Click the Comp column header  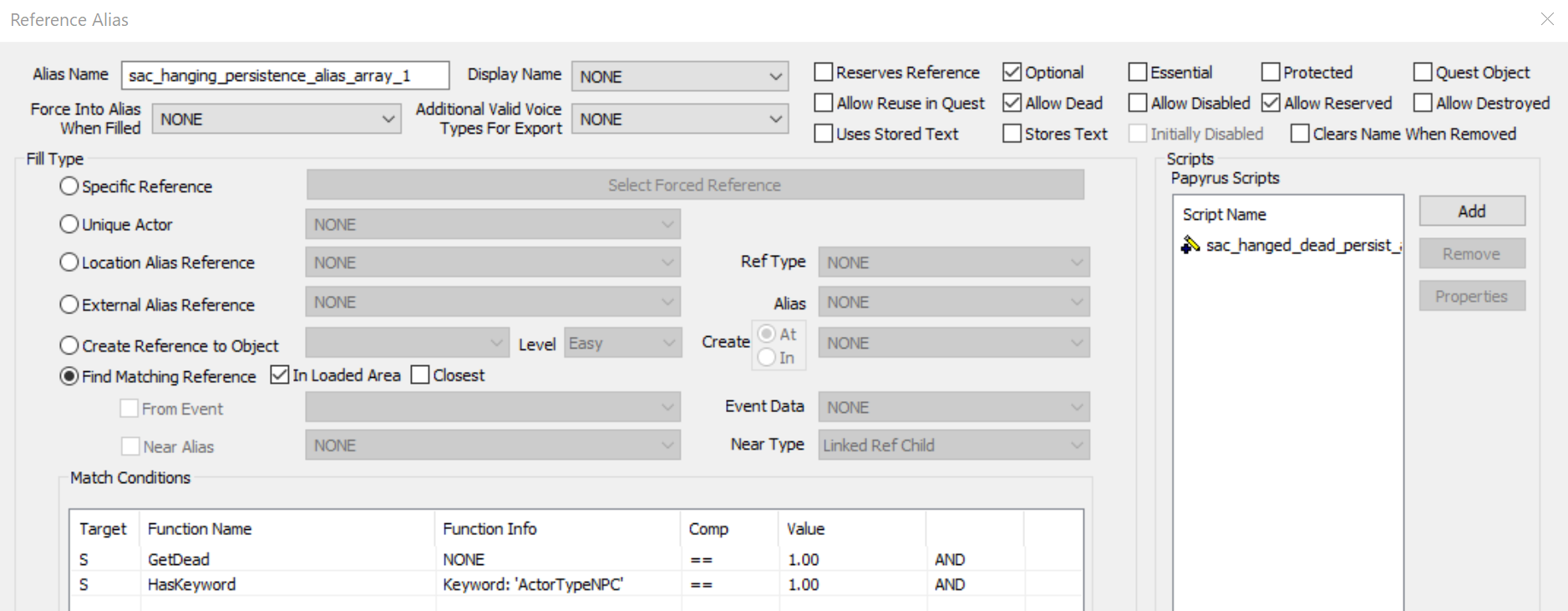tap(729, 529)
